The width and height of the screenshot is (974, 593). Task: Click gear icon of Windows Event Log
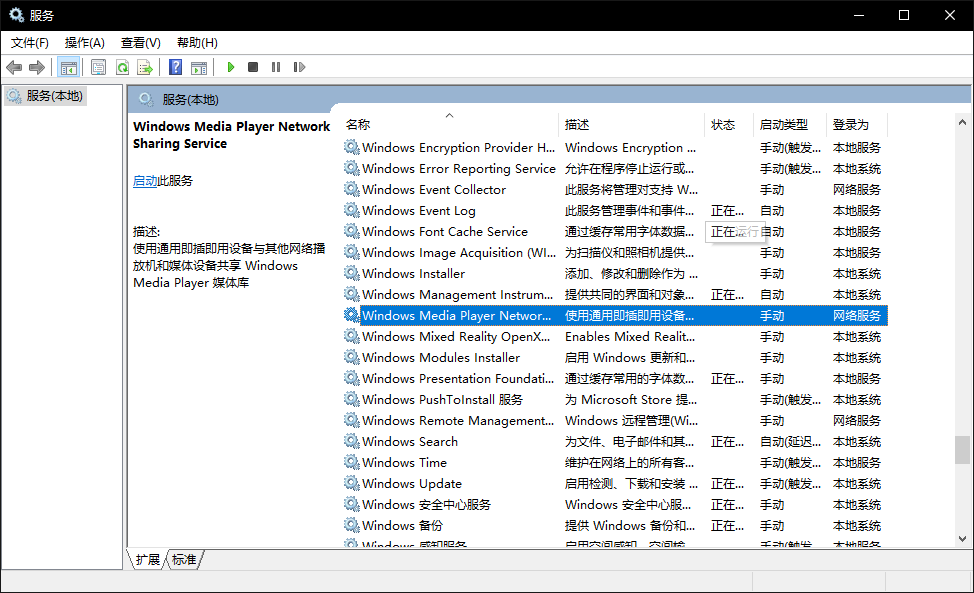(x=352, y=210)
